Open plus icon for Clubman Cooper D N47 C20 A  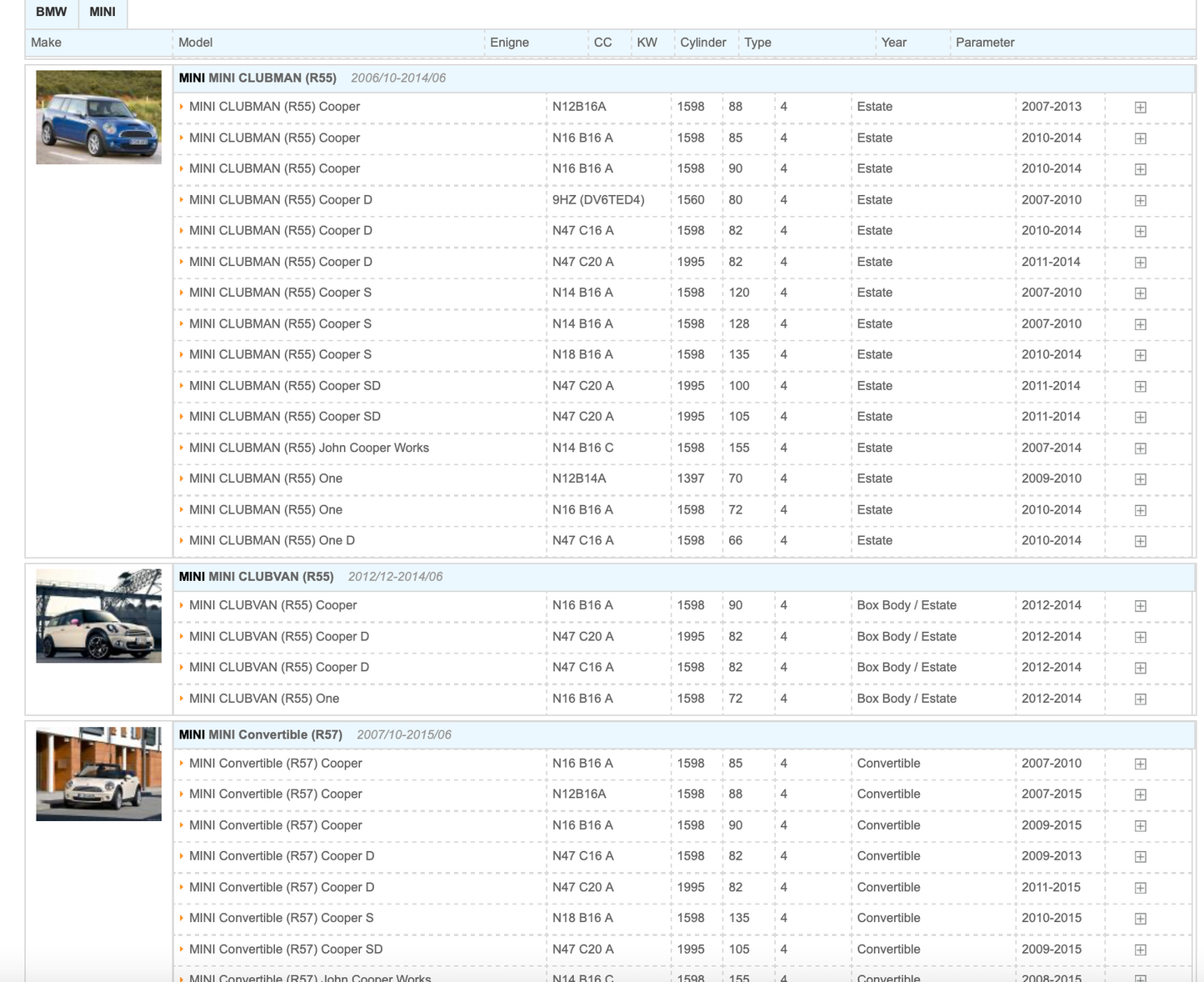click(x=1141, y=263)
